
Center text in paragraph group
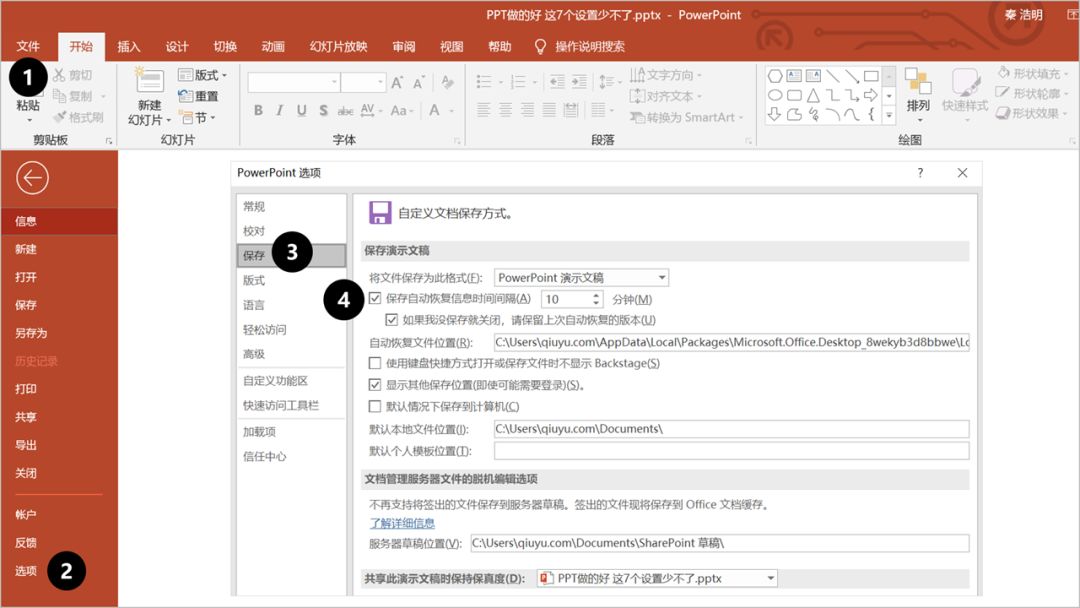[506, 109]
